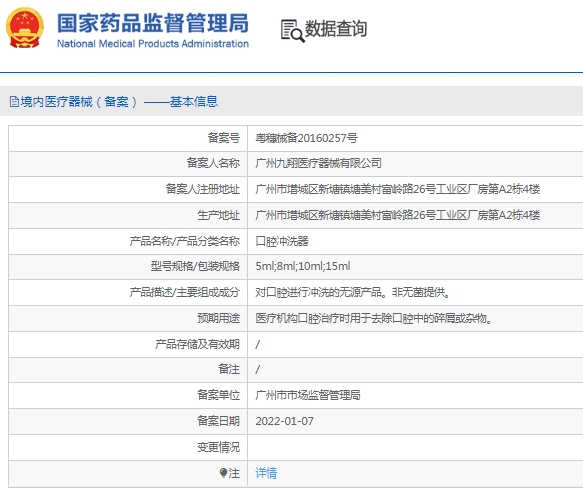The image size is (583, 494).
Task: Click the 备案人注册地址 label cell
Action: pyautogui.click(x=128, y=190)
